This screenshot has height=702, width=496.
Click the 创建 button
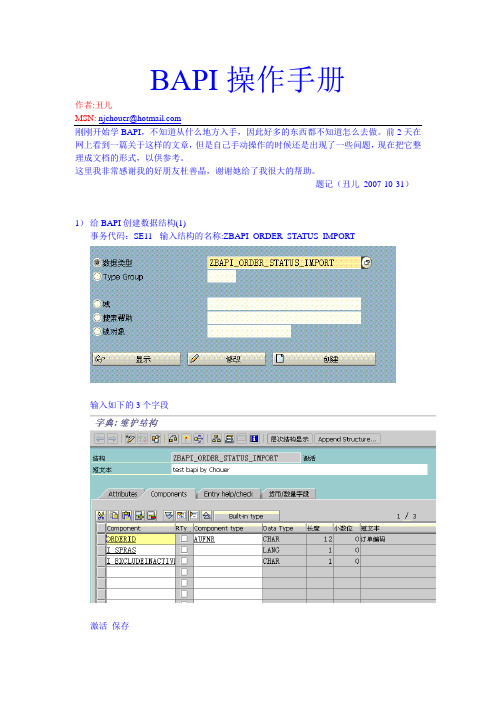324,359
